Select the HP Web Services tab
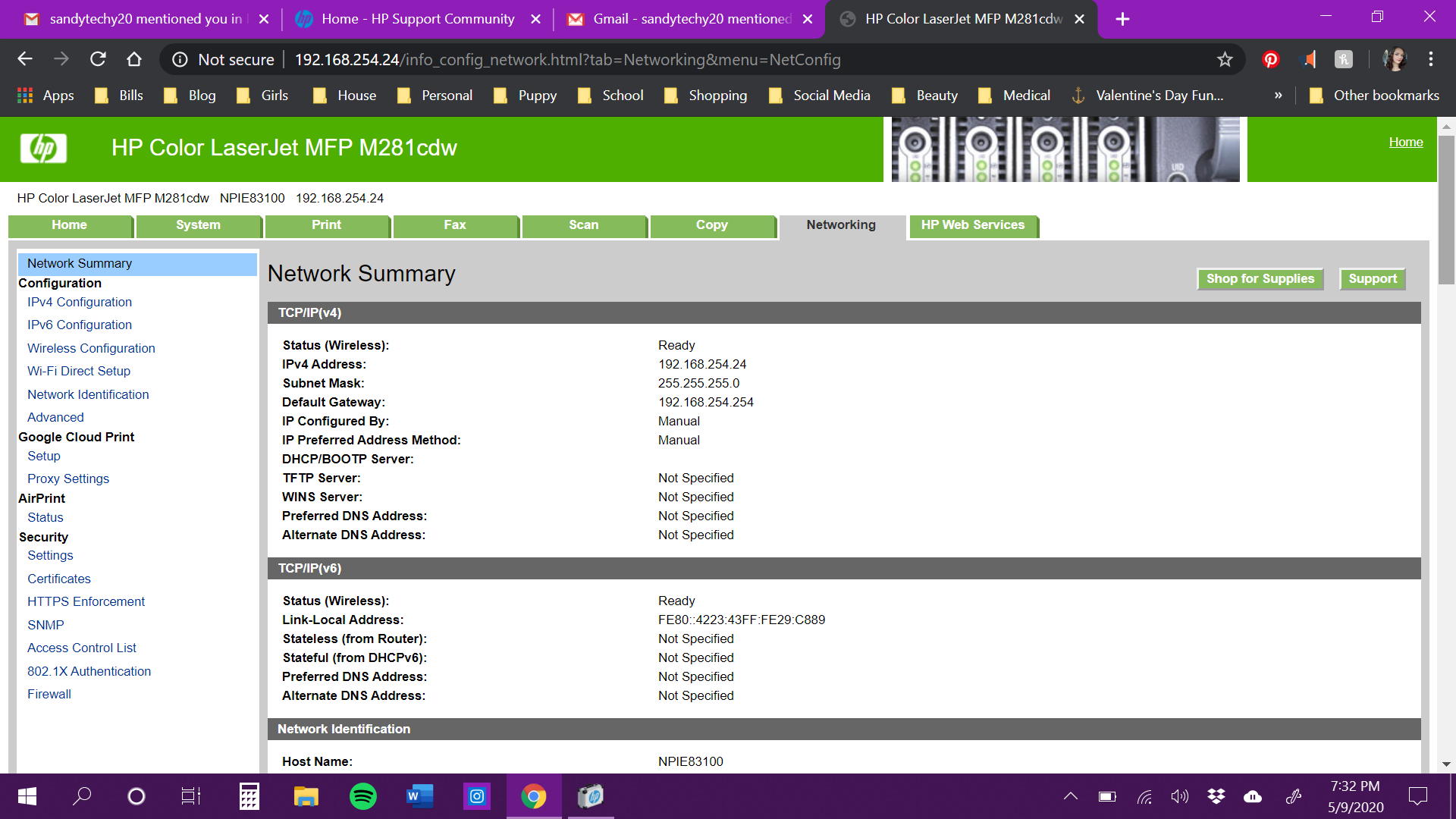 pyautogui.click(x=973, y=225)
